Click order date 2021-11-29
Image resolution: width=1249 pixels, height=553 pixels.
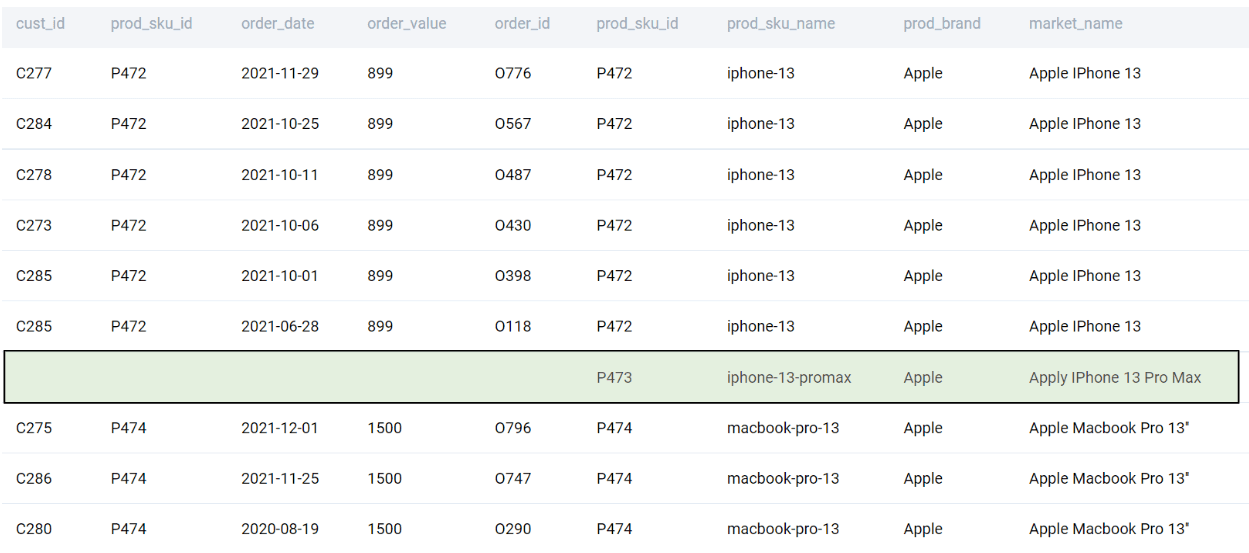(280, 73)
